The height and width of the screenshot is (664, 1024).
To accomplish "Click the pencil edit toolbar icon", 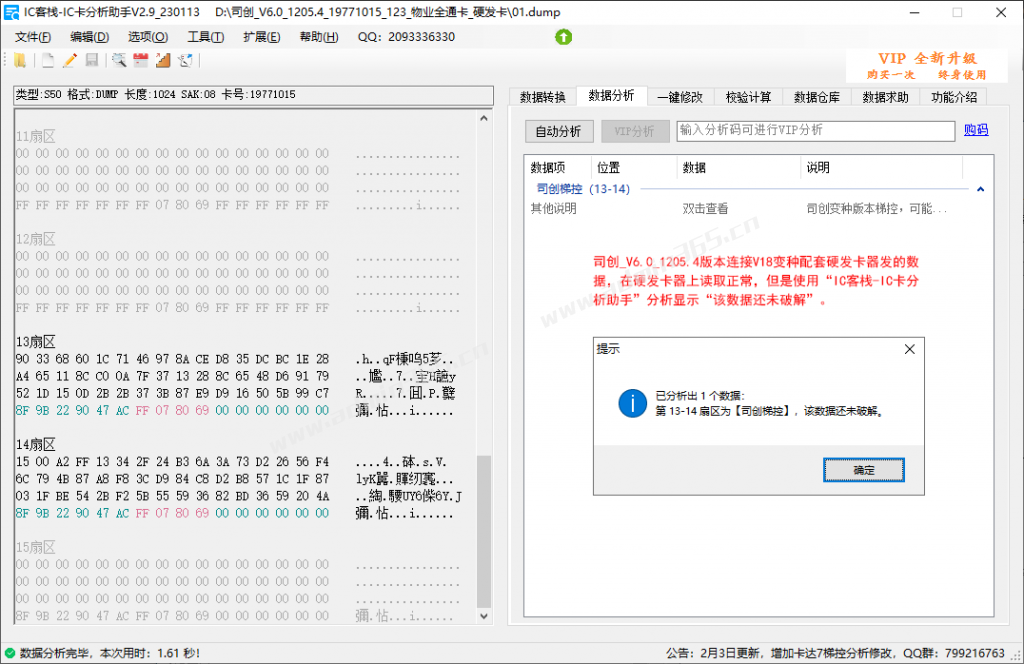I will tap(70, 61).
